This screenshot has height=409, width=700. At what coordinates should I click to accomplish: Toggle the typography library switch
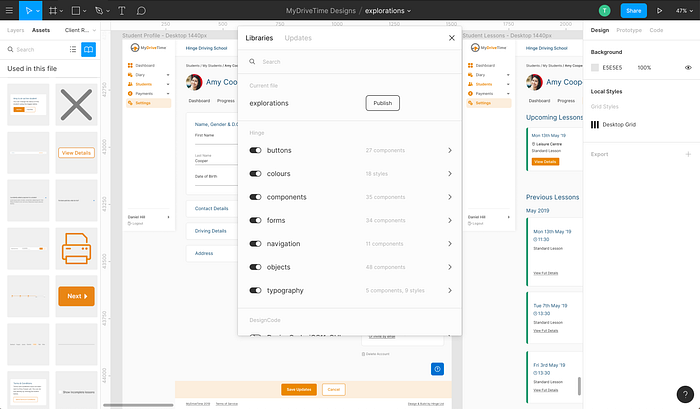[255, 290]
